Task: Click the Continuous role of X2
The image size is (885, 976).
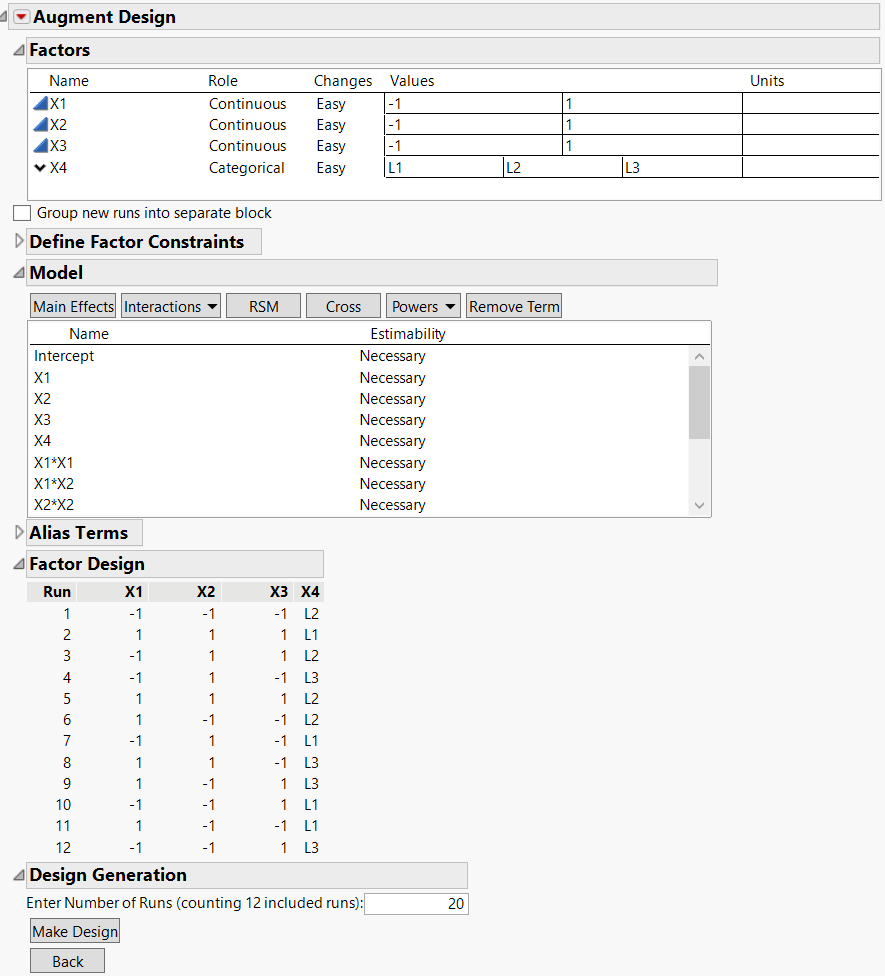Action: pyautogui.click(x=247, y=124)
